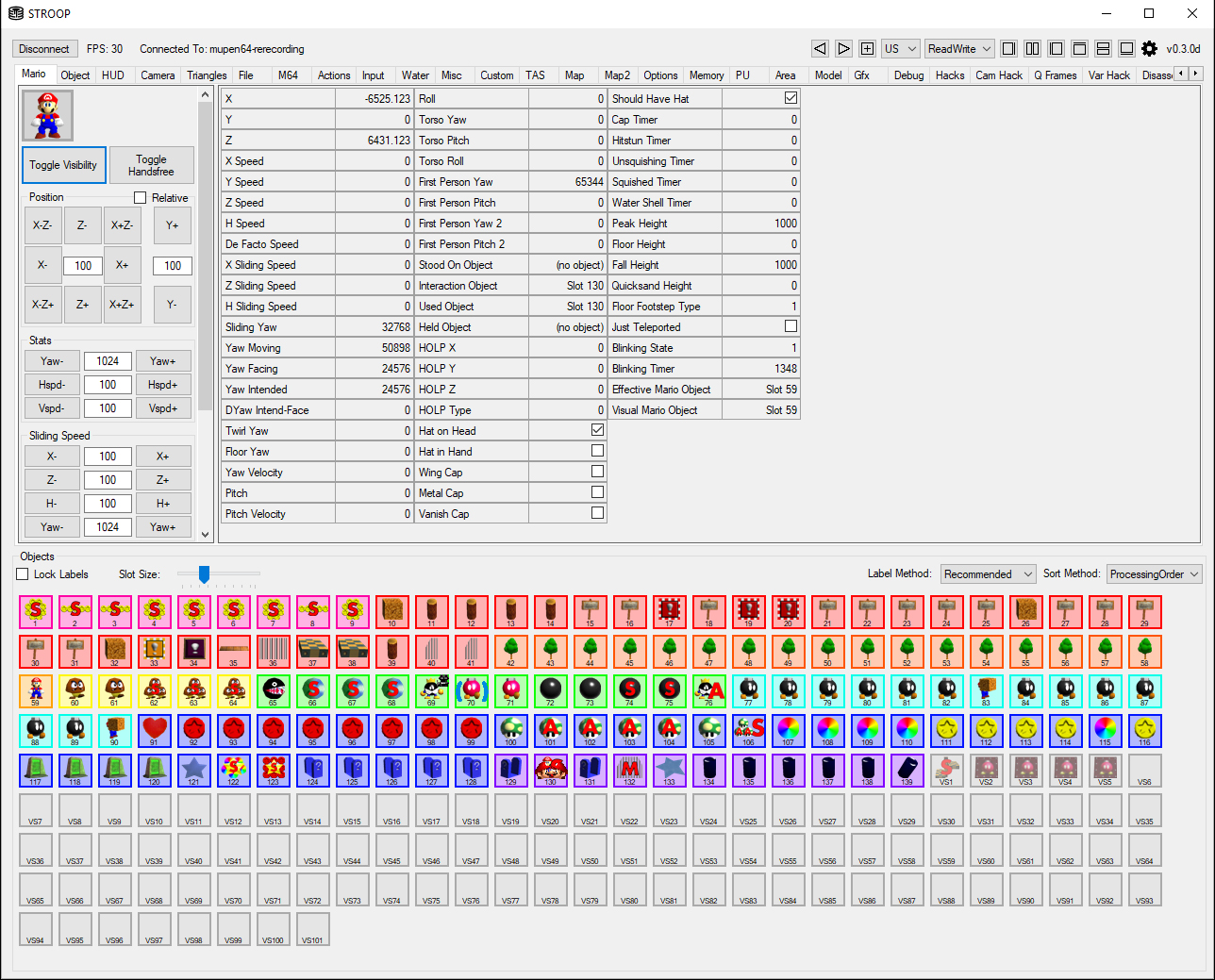Image resolution: width=1215 pixels, height=980 pixels.
Task: Select the pink Bob-omb in slot 71
Action: click(x=511, y=691)
